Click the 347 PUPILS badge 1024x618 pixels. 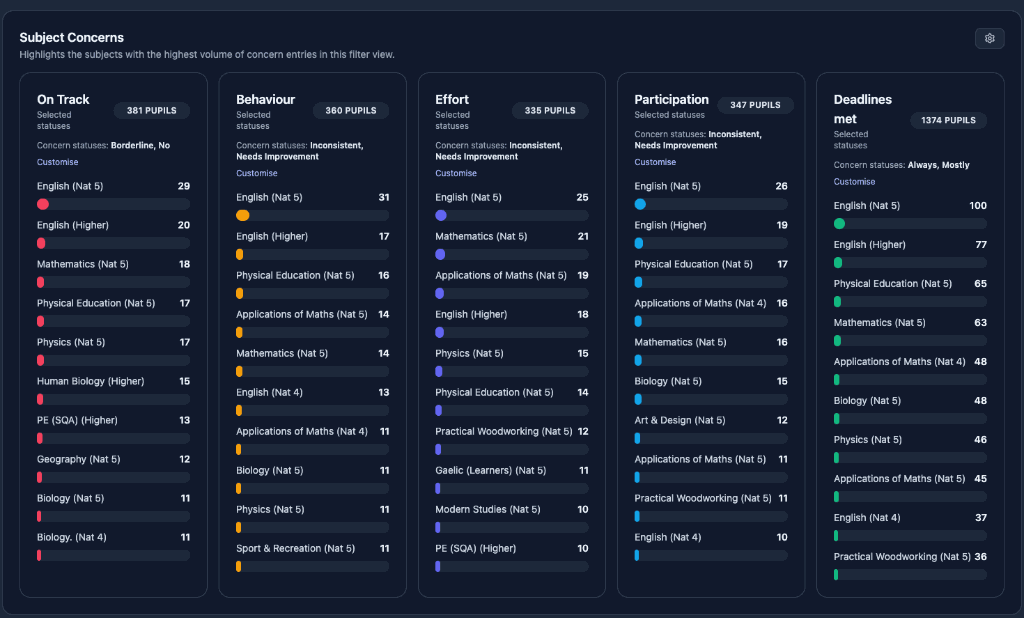755,105
